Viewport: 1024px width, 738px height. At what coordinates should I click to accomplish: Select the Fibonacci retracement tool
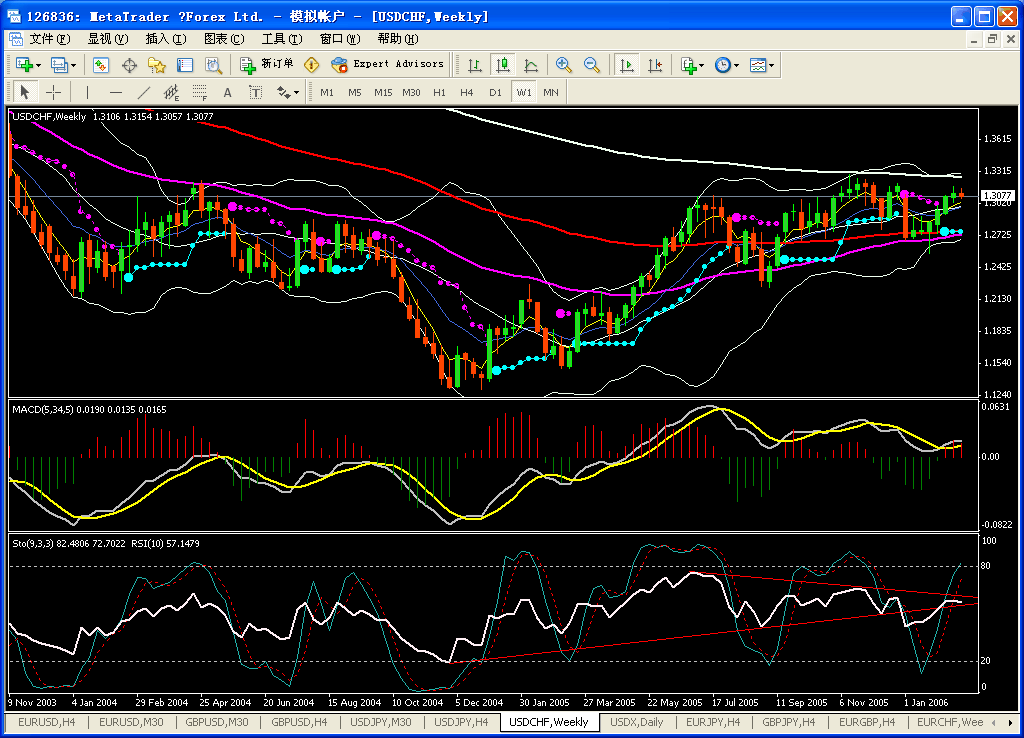point(200,91)
